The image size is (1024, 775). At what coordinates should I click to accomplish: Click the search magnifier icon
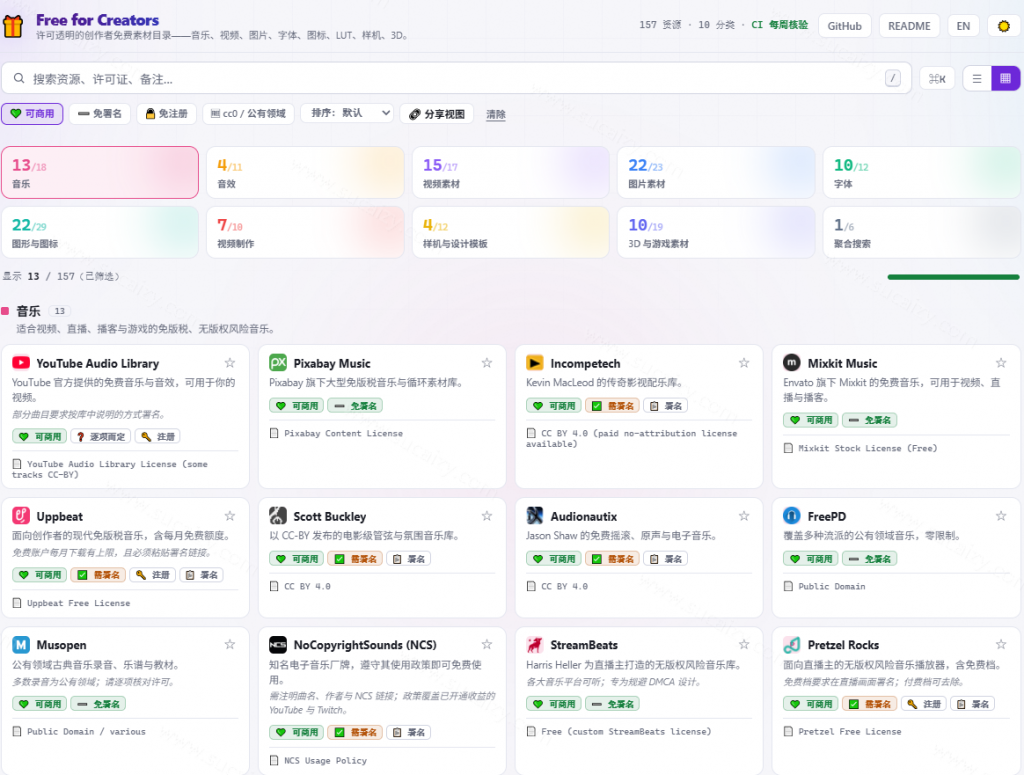19,78
